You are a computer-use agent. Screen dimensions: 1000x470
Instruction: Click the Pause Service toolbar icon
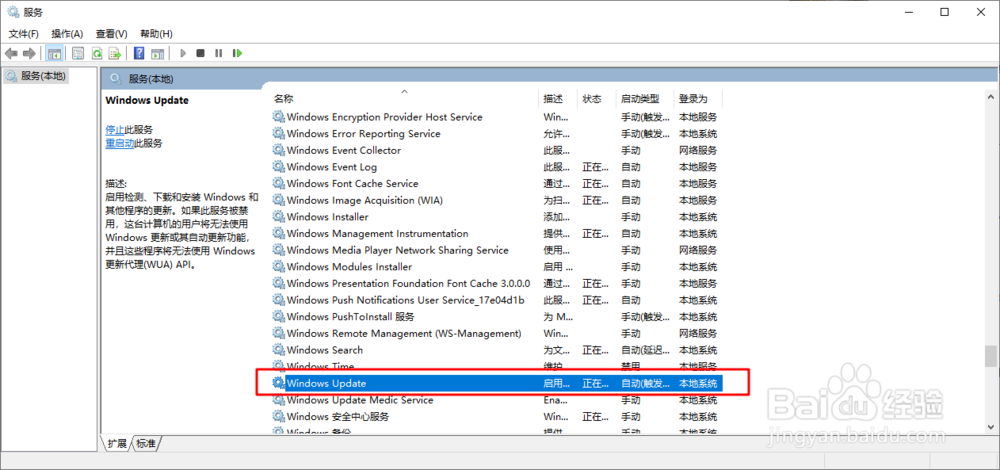(x=219, y=53)
